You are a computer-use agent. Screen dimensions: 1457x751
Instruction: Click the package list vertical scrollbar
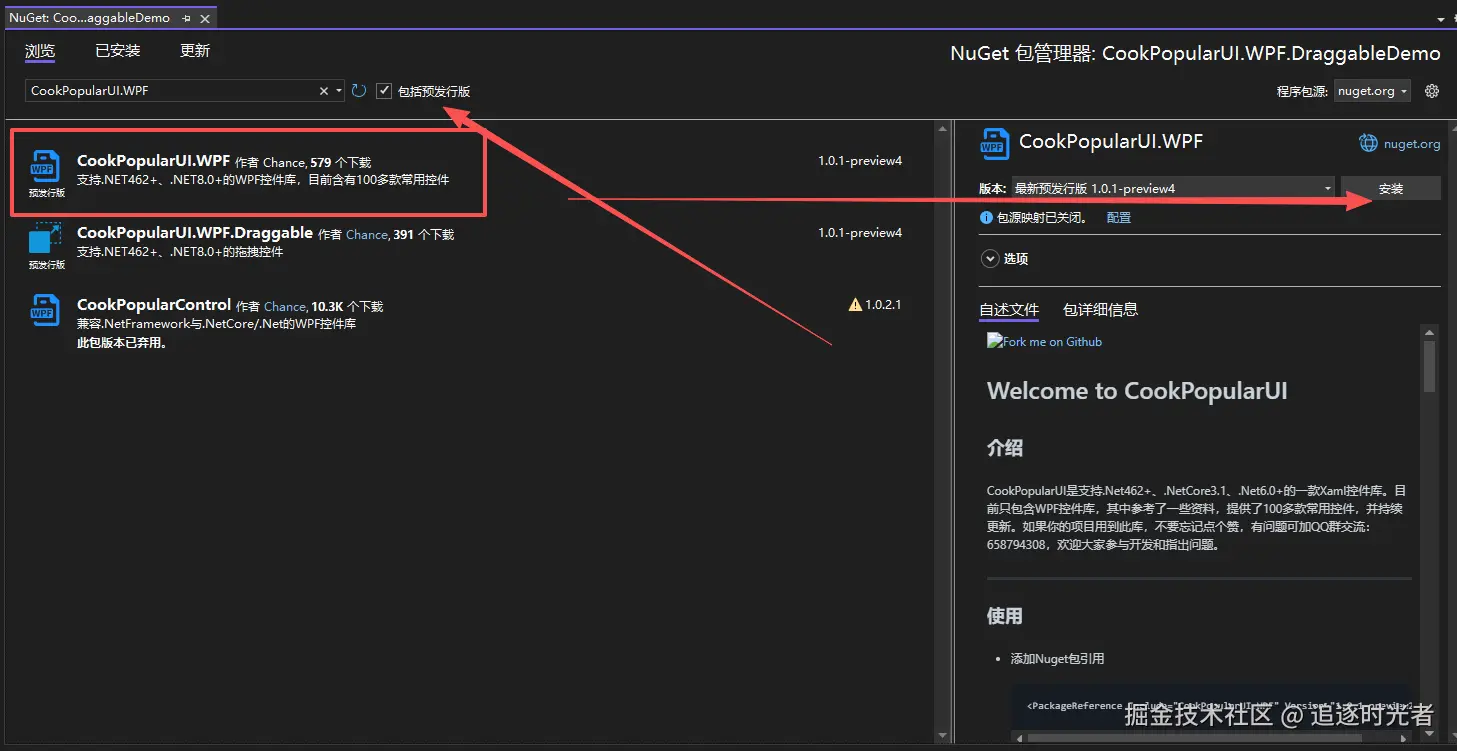[x=941, y=430]
